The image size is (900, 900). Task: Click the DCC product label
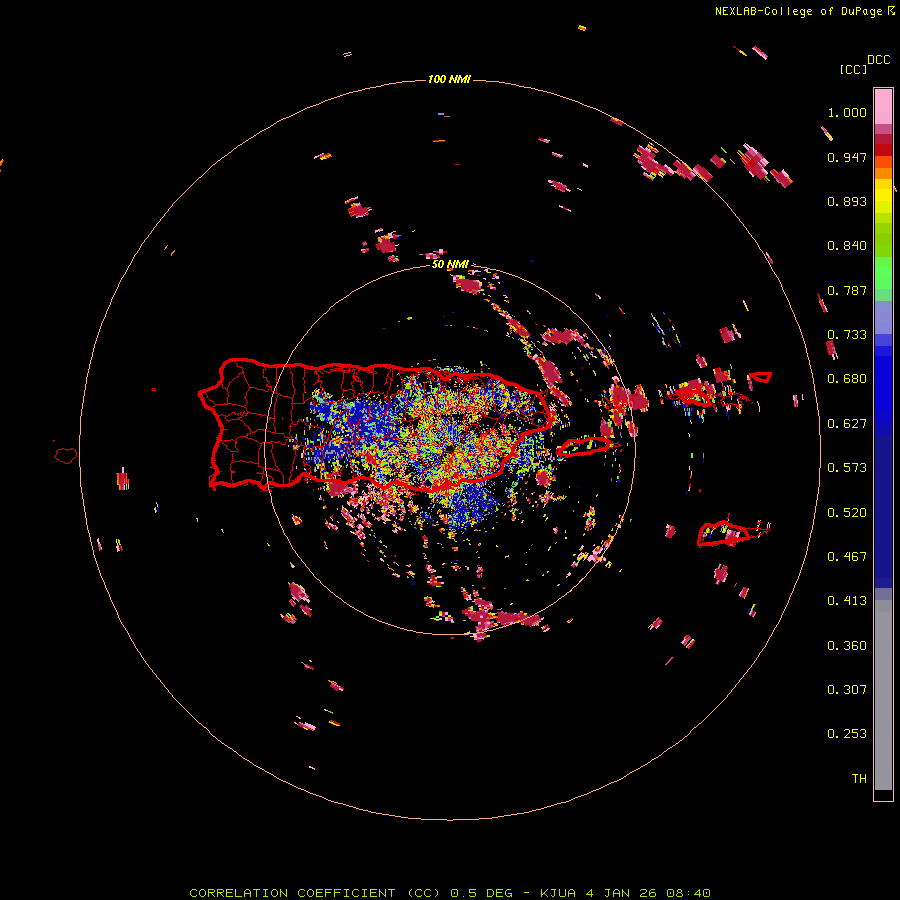[x=879, y=60]
